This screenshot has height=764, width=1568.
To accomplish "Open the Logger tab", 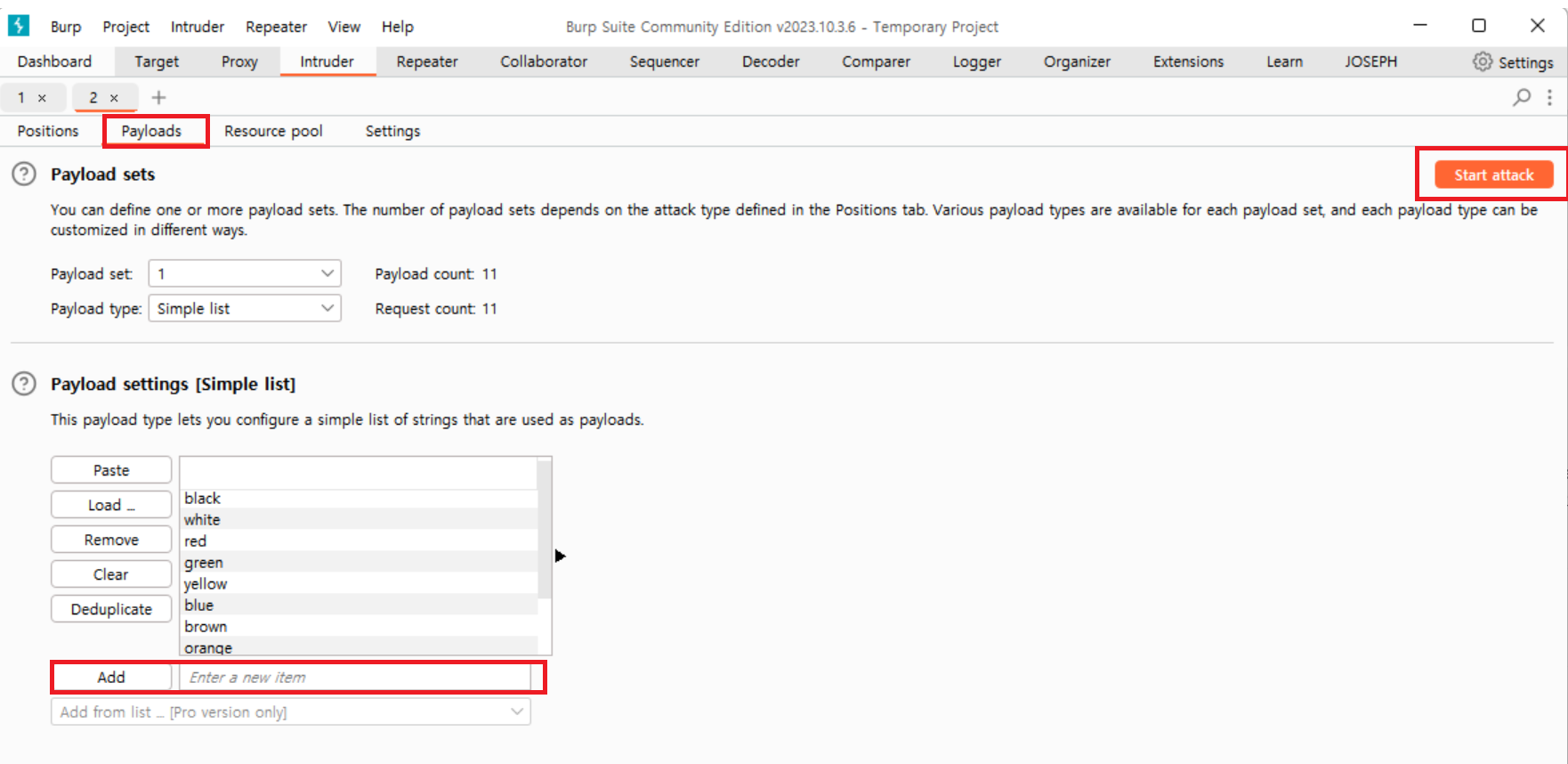I will click(977, 61).
